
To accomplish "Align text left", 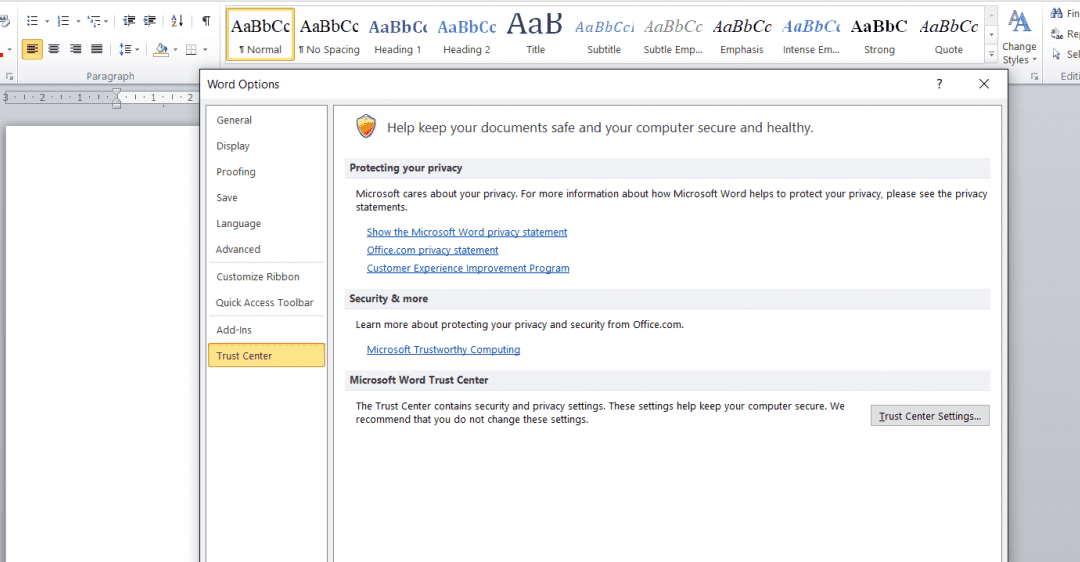I will pos(32,49).
